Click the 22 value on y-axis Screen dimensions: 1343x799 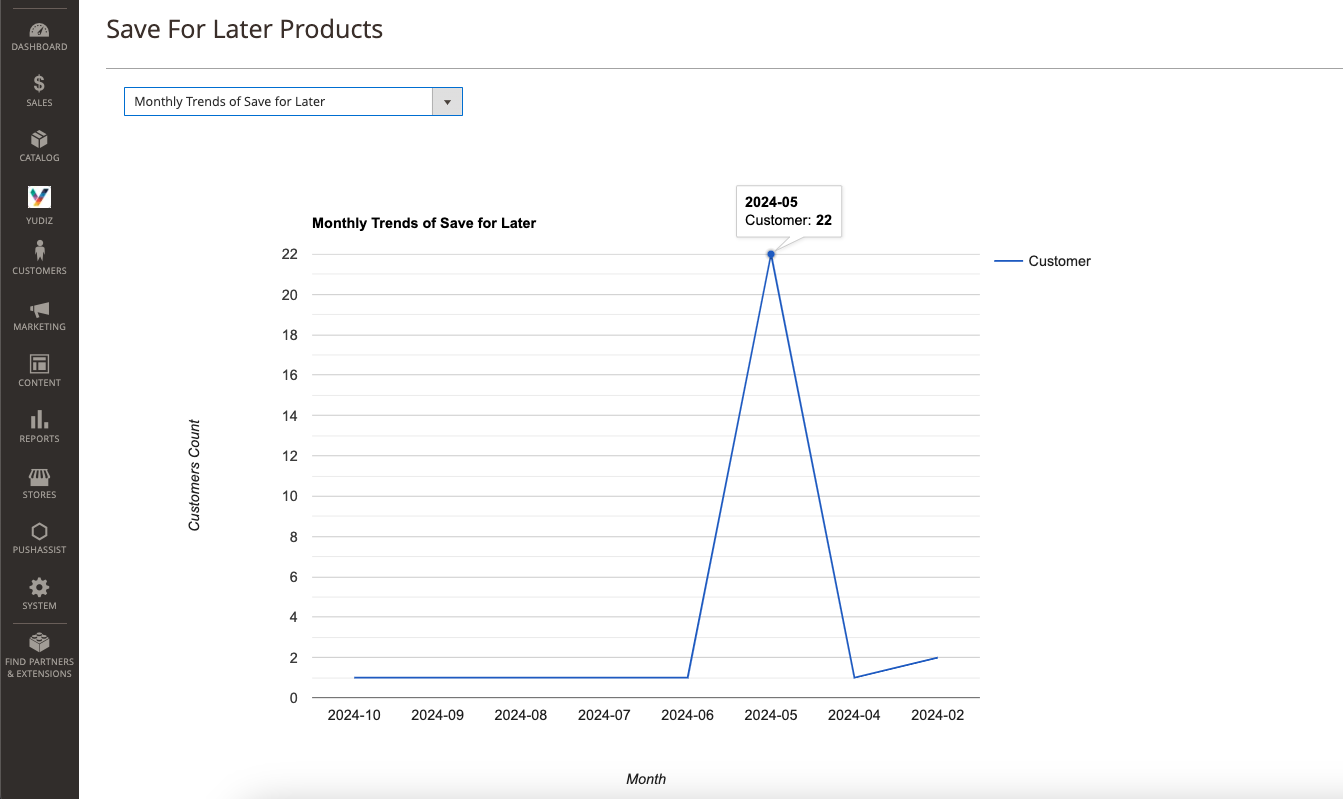tap(290, 254)
